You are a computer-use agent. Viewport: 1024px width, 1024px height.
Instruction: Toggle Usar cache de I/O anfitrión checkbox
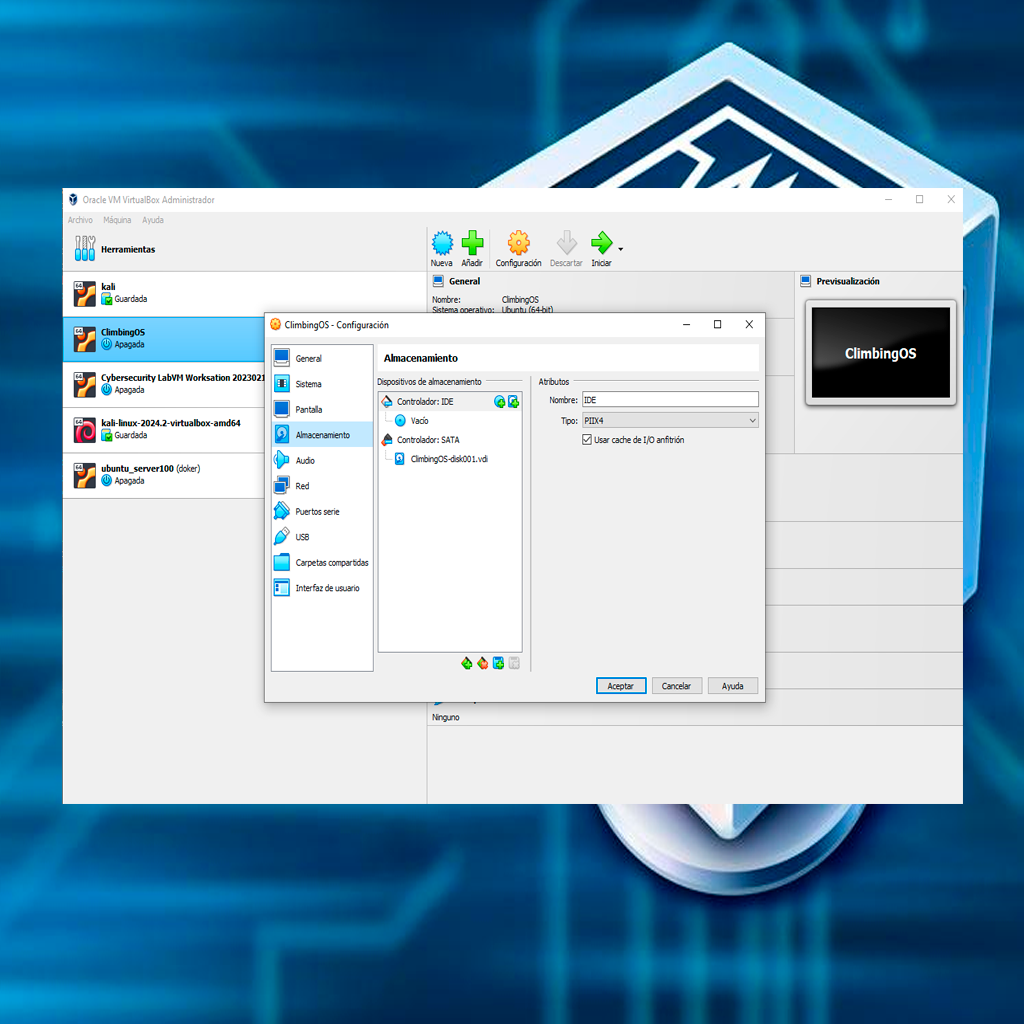point(587,440)
